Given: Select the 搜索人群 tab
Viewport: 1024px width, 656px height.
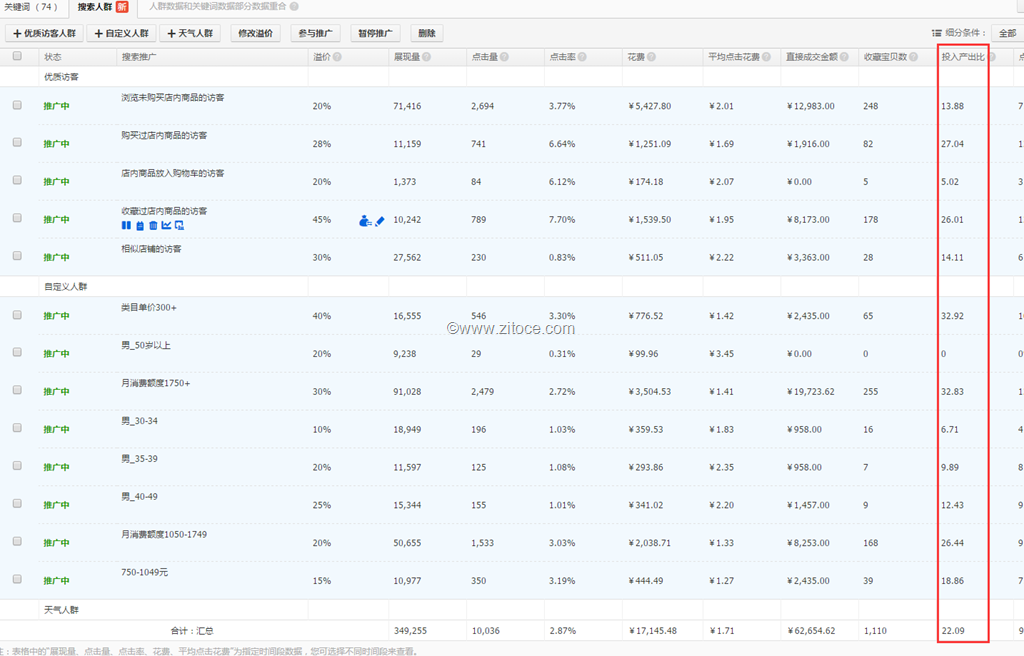Looking at the screenshot, I should click(96, 6).
